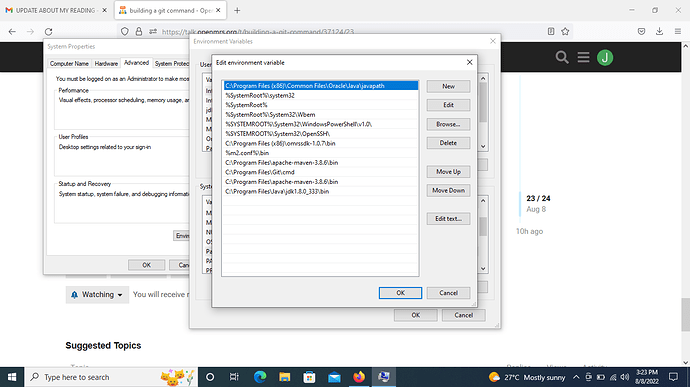The width and height of the screenshot is (690, 387).
Task: Click the padlock site info icon
Action: 139,32
